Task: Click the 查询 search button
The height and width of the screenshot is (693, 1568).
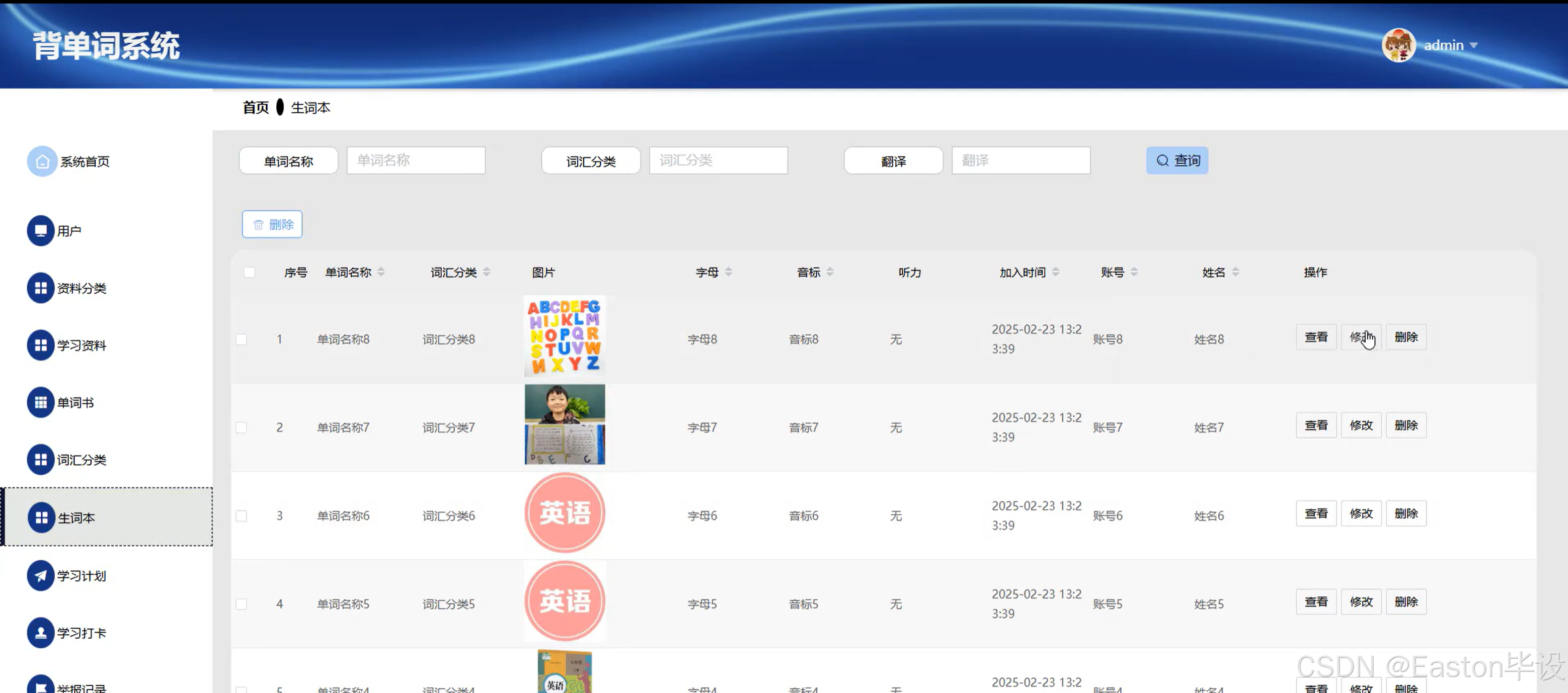Action: coord(1177,160)
